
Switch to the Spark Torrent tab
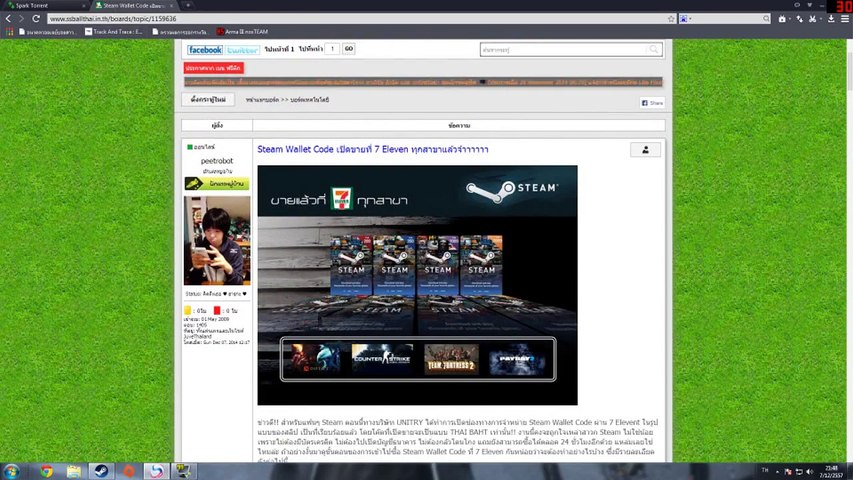[x=44, y=5]
